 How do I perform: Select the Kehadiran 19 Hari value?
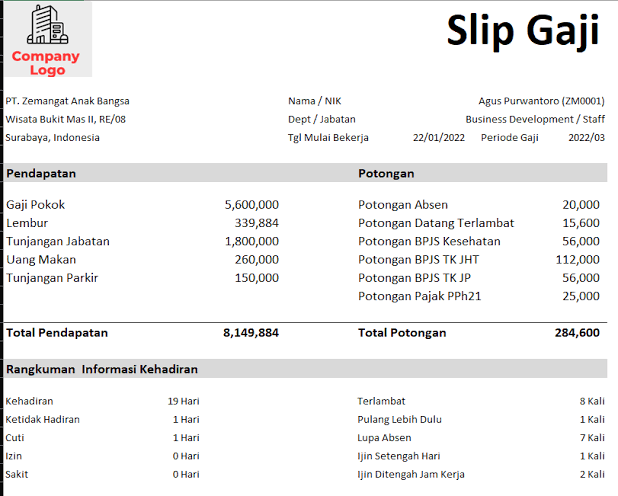pos(184,402)
